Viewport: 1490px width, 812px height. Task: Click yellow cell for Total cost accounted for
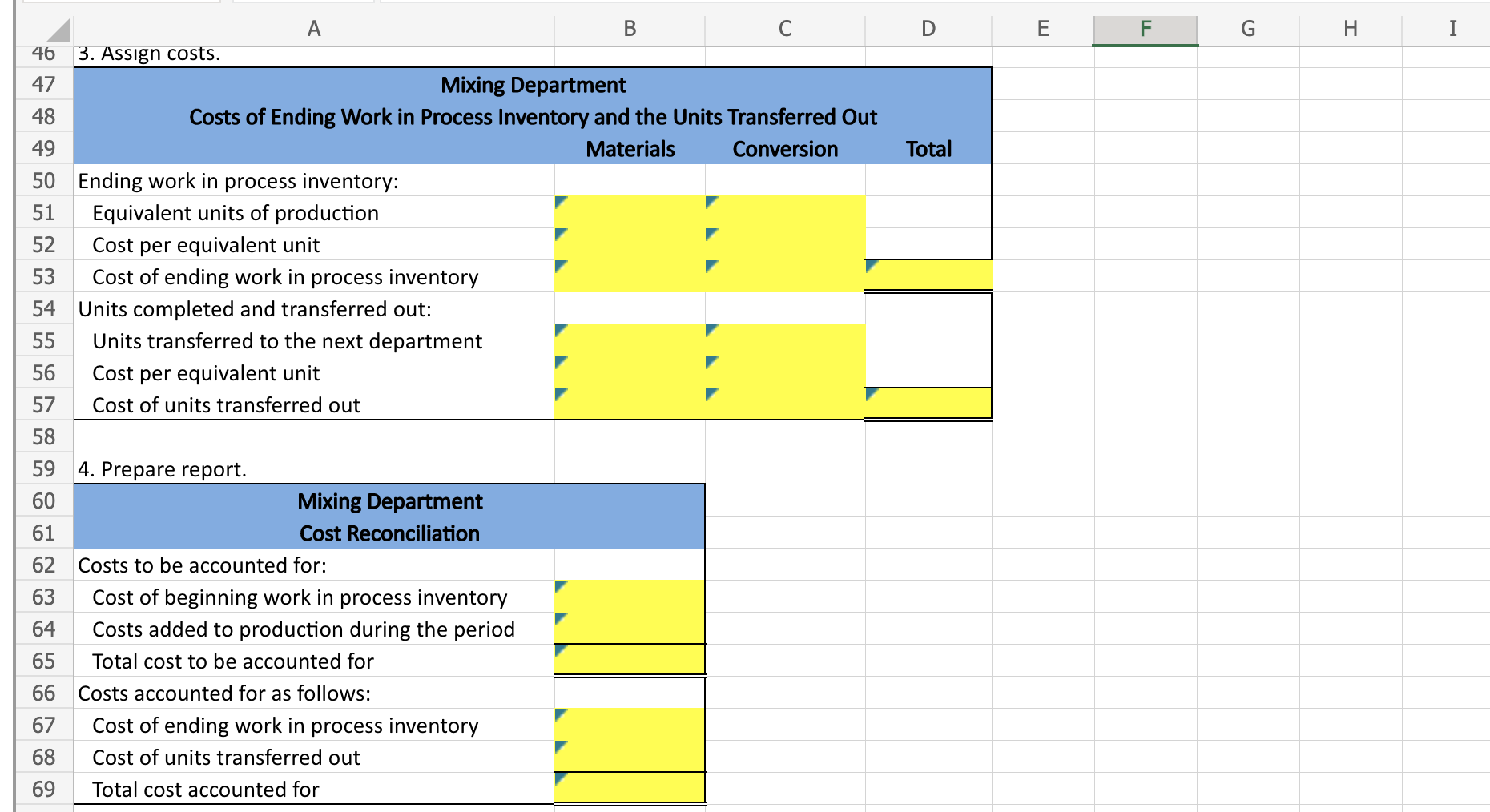coord(630,789)
